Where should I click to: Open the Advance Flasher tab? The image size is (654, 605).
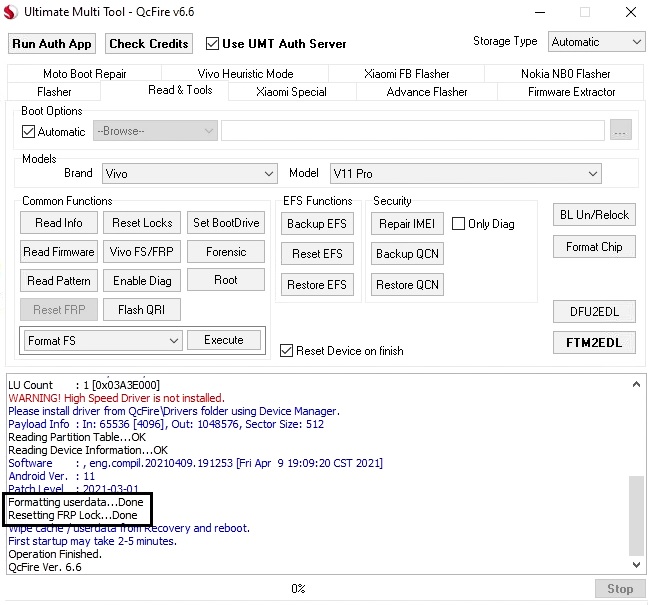[427, 92]
